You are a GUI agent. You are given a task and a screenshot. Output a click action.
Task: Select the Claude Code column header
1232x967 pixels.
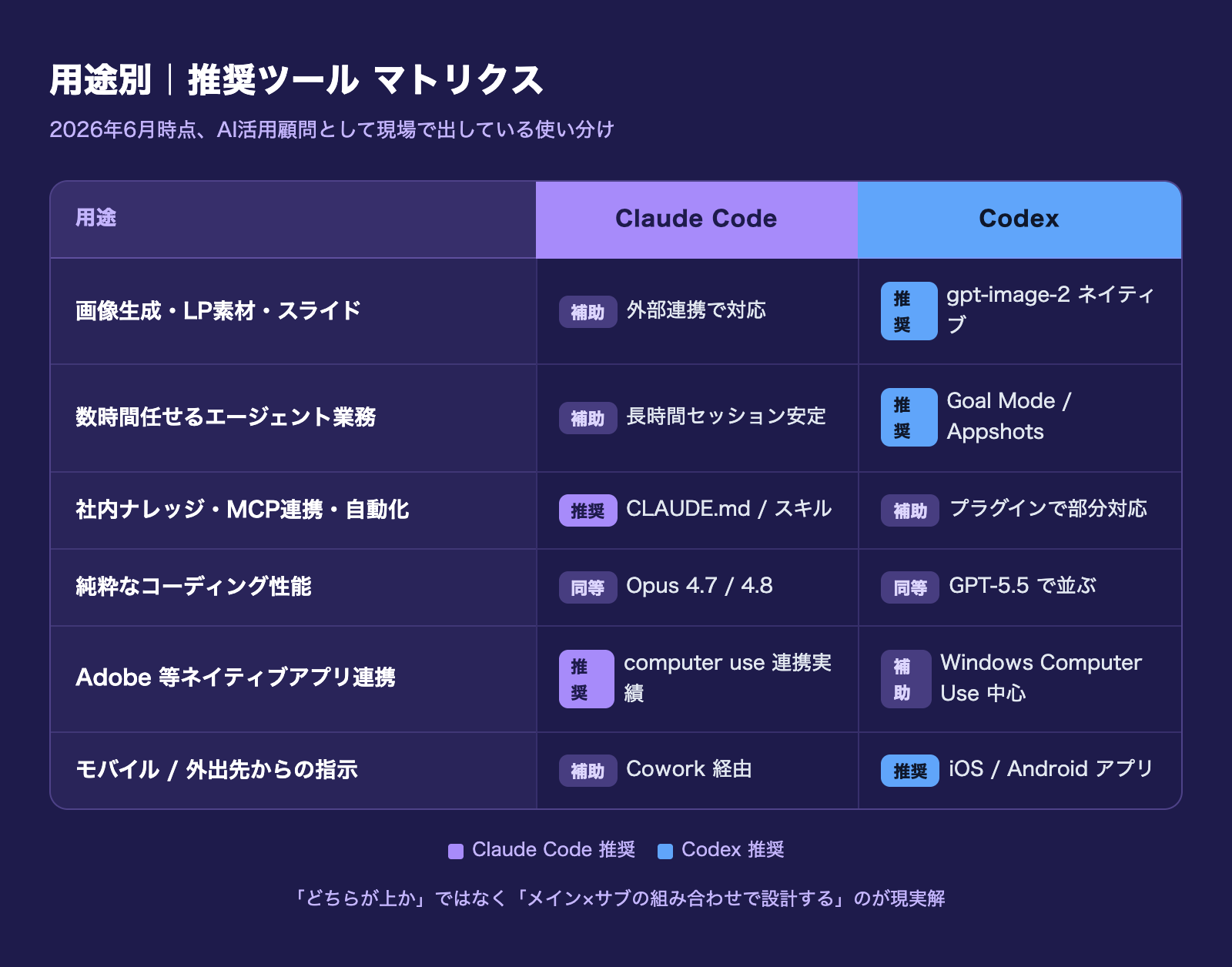coord(697,219)
